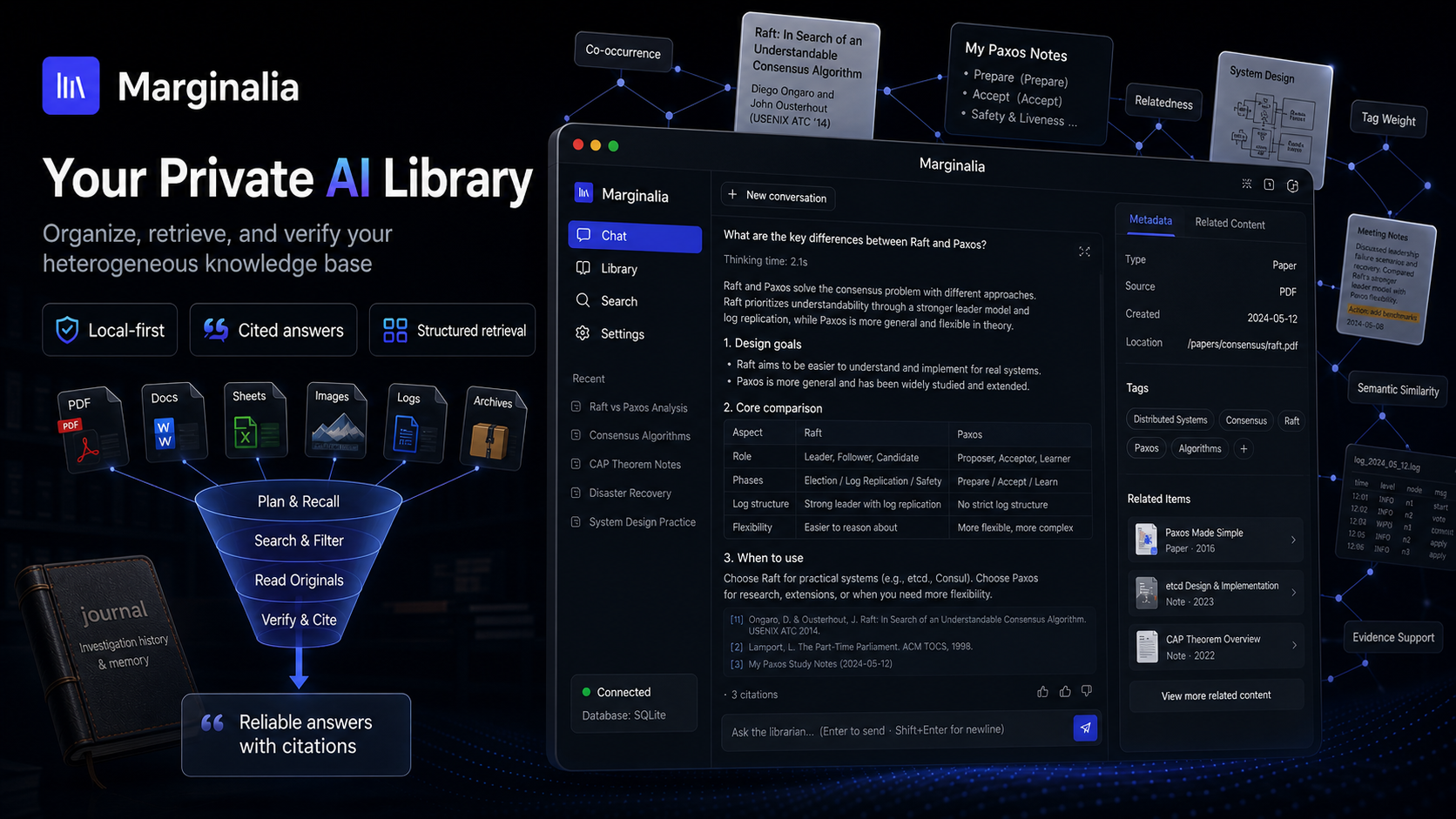Click the Marginalia logo in the app sidebar

point(584,192)
